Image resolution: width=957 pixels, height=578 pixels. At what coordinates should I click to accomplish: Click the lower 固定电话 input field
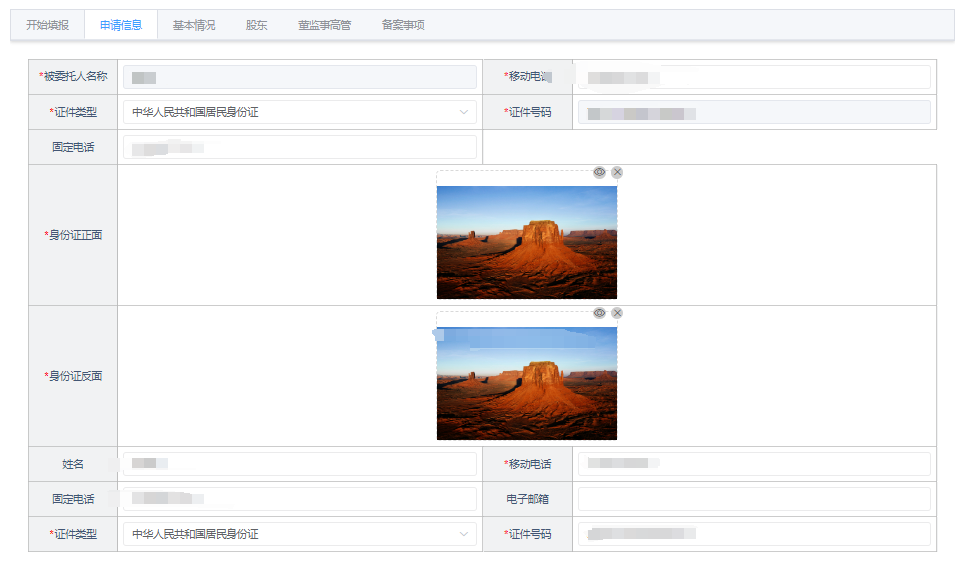click(x=300, y=499)
